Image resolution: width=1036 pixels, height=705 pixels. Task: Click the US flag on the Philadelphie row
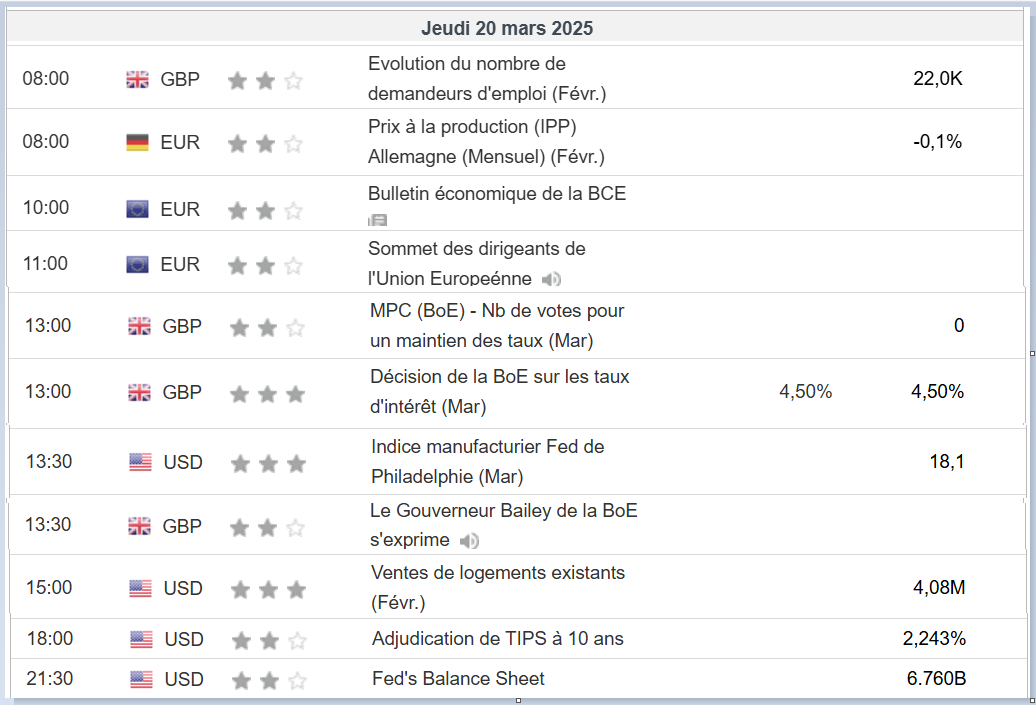[x=140, y=462]
